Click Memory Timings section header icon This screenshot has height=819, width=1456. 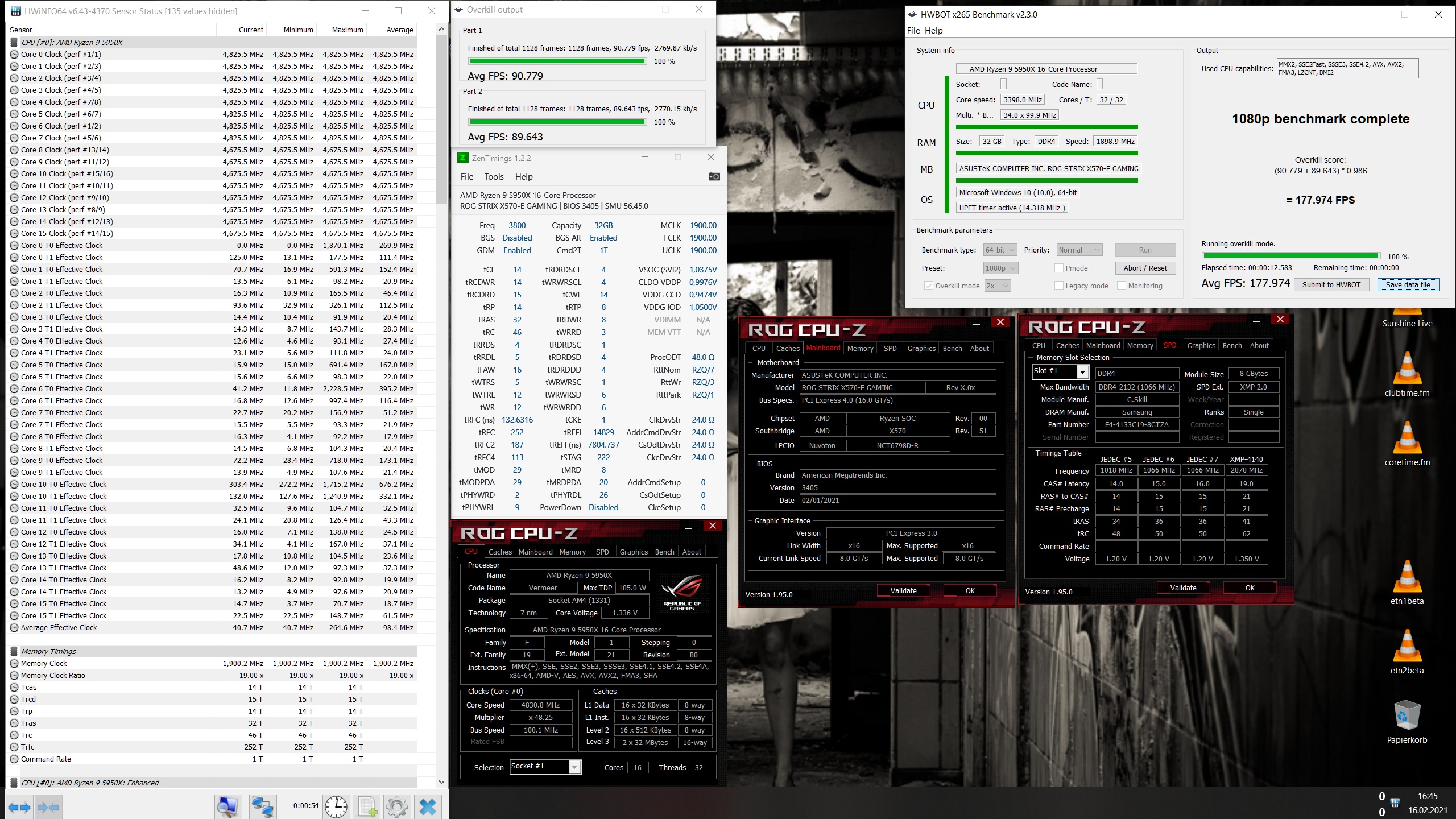tap(14, 652)
